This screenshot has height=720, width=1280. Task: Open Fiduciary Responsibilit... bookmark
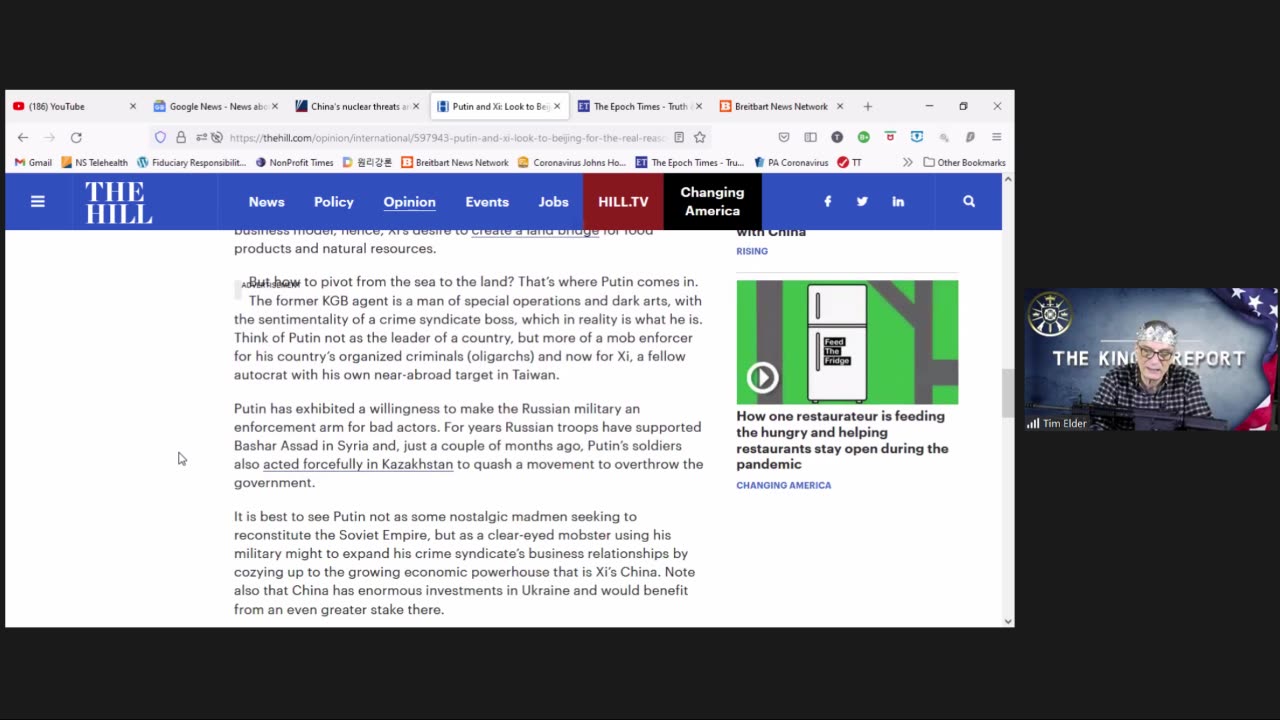(191, 162)
